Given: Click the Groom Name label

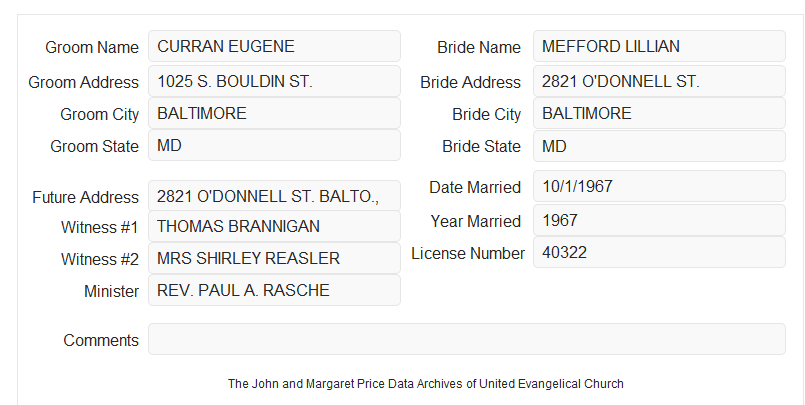Looking at the screenshot, I should tap(92, 47).
